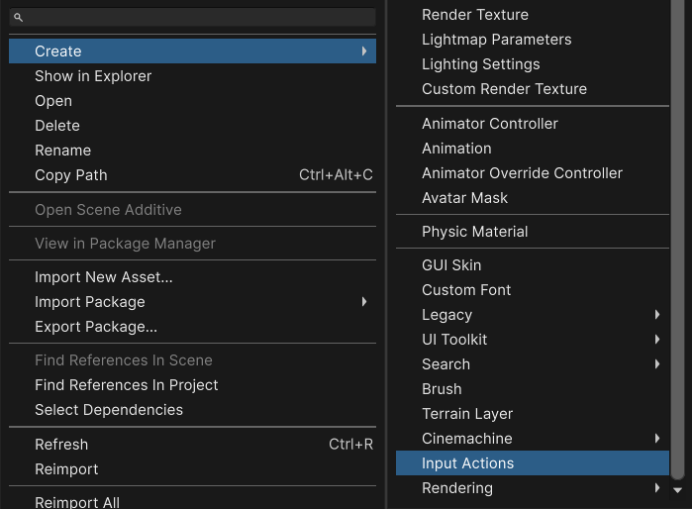The height and width of the screenshot is (509, 692).
Task: Choose Copy Path menu entry
Action: point(71,175)
